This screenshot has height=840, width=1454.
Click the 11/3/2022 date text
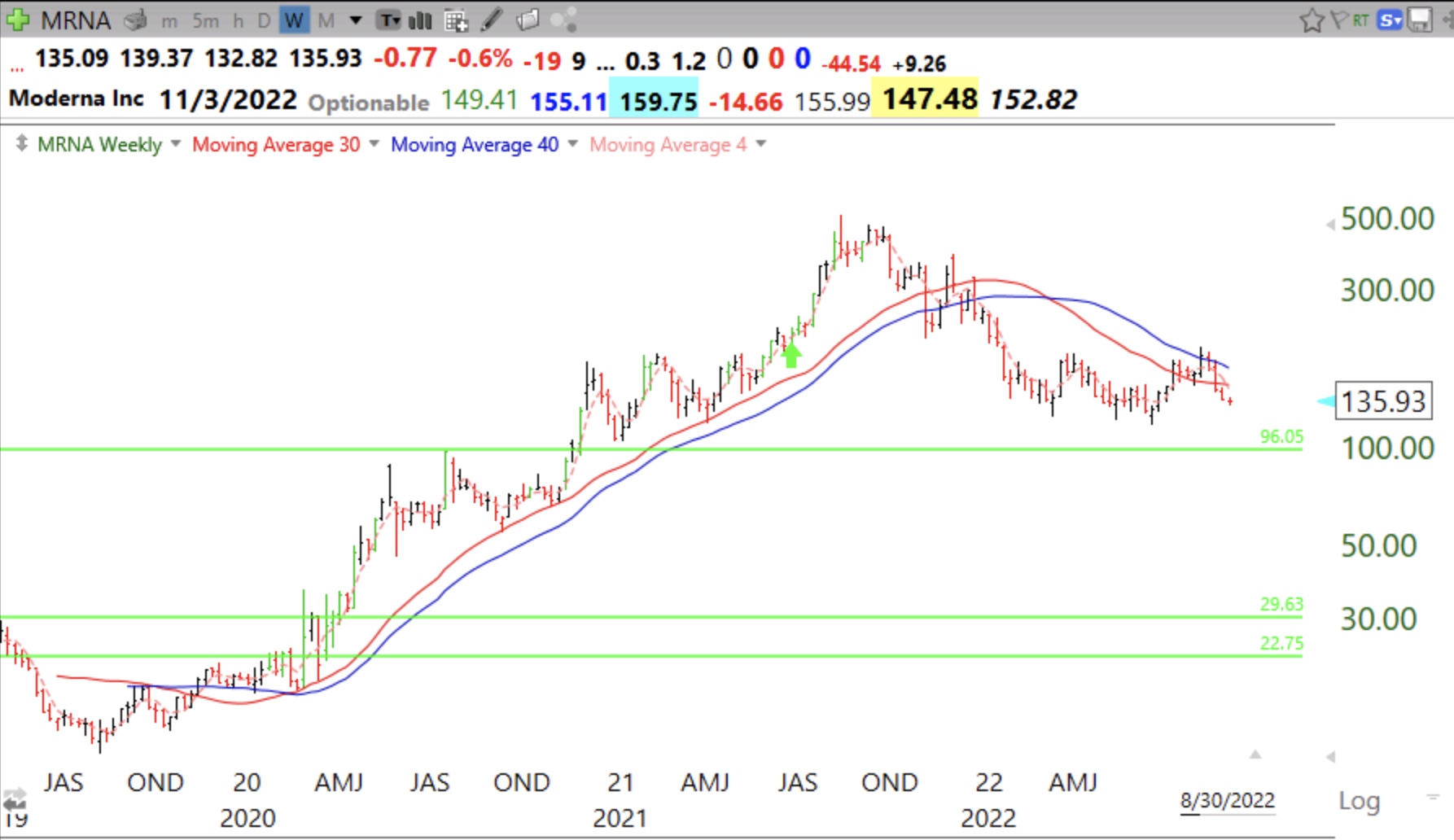[228, 99]
